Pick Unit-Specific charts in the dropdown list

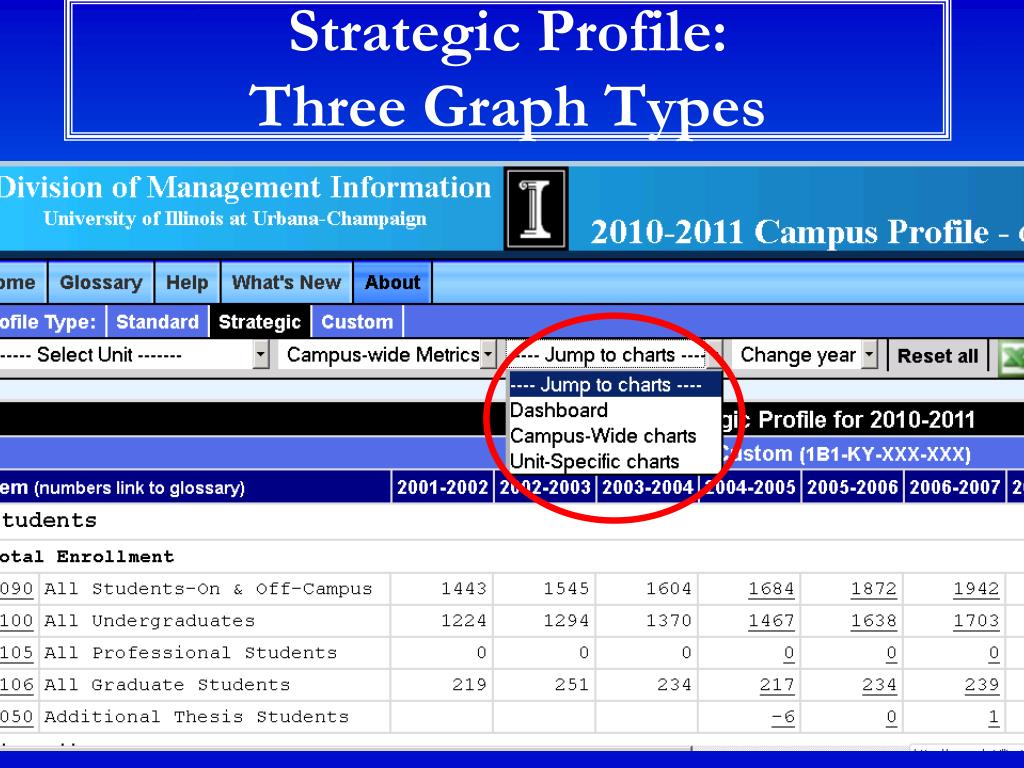coord(615,461)
